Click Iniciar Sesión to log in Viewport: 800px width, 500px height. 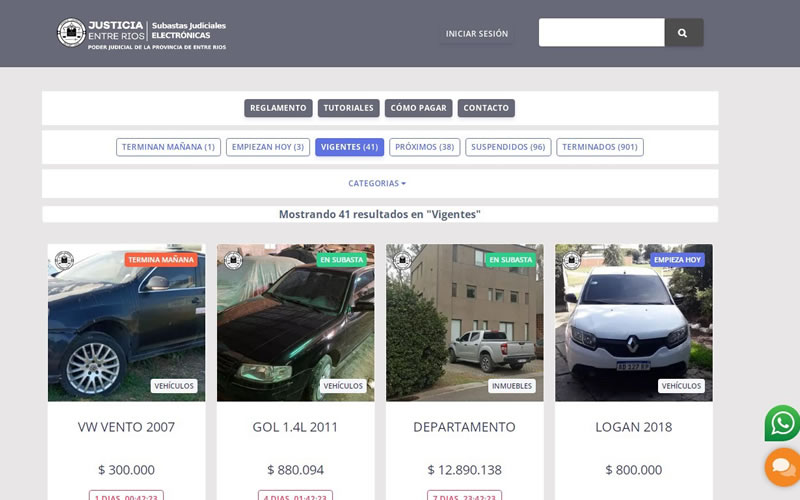(x=477, y=33)
